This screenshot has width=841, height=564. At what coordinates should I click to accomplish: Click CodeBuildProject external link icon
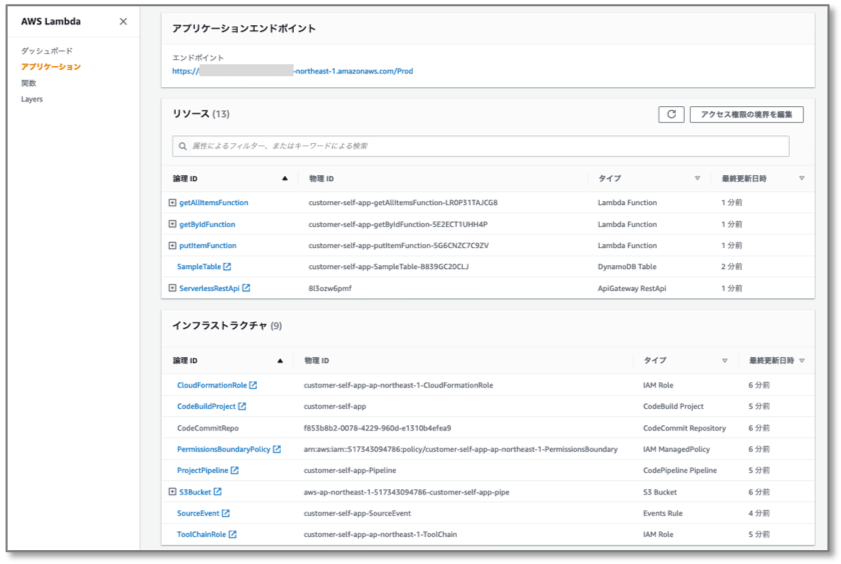(242, 406)
